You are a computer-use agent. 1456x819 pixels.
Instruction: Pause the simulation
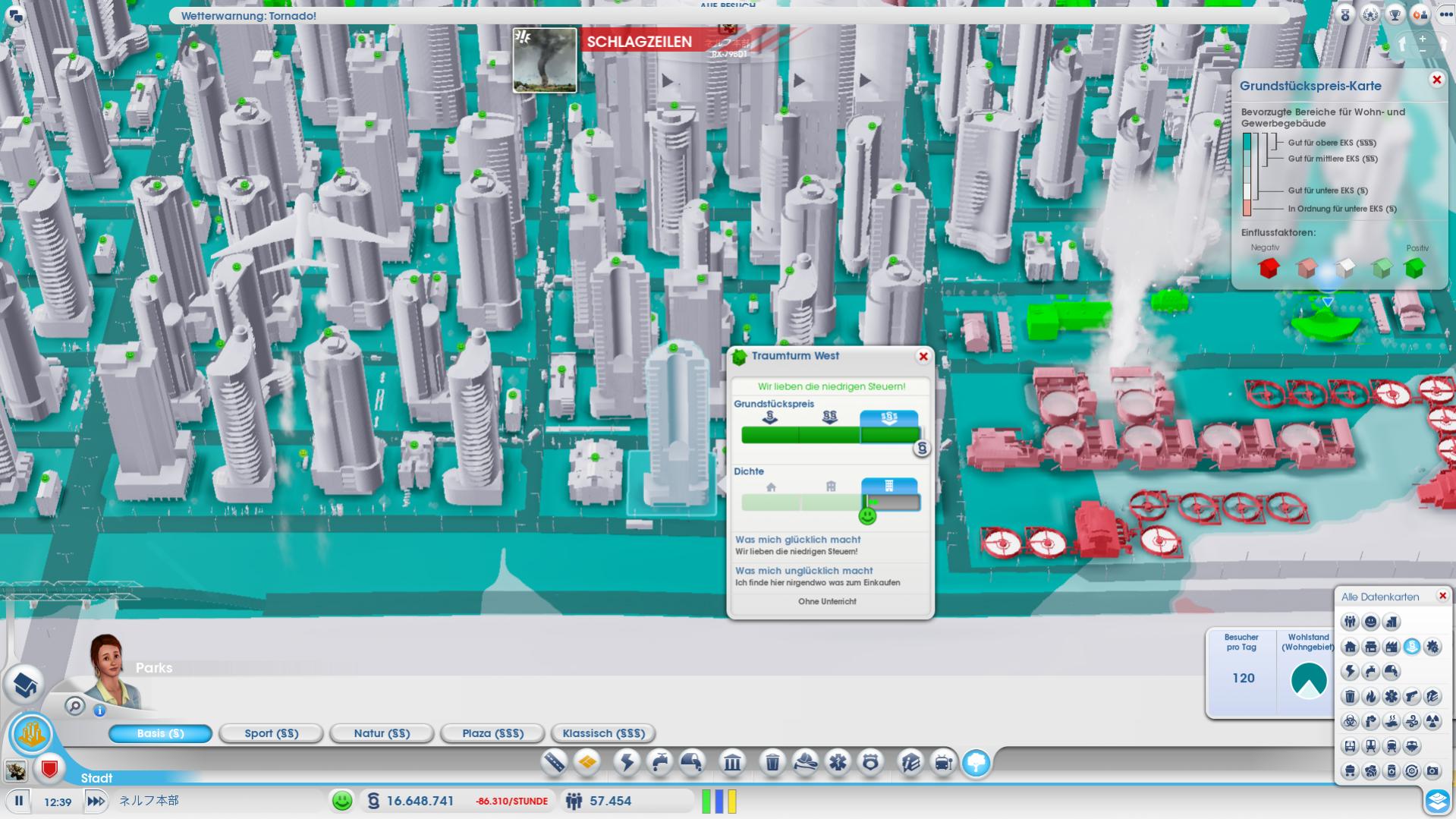18,801
